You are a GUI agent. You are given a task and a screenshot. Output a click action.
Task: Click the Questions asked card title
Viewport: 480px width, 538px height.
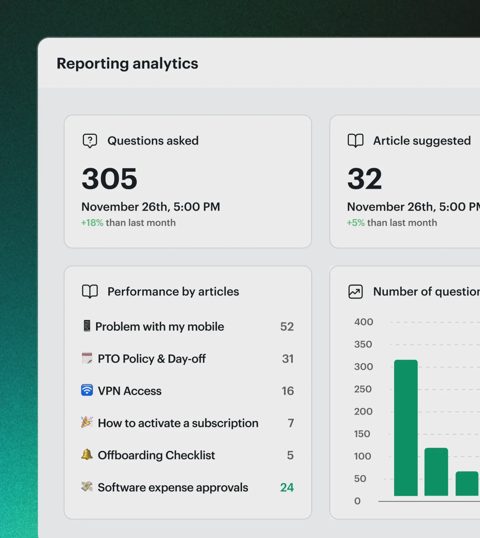[153, 141]
